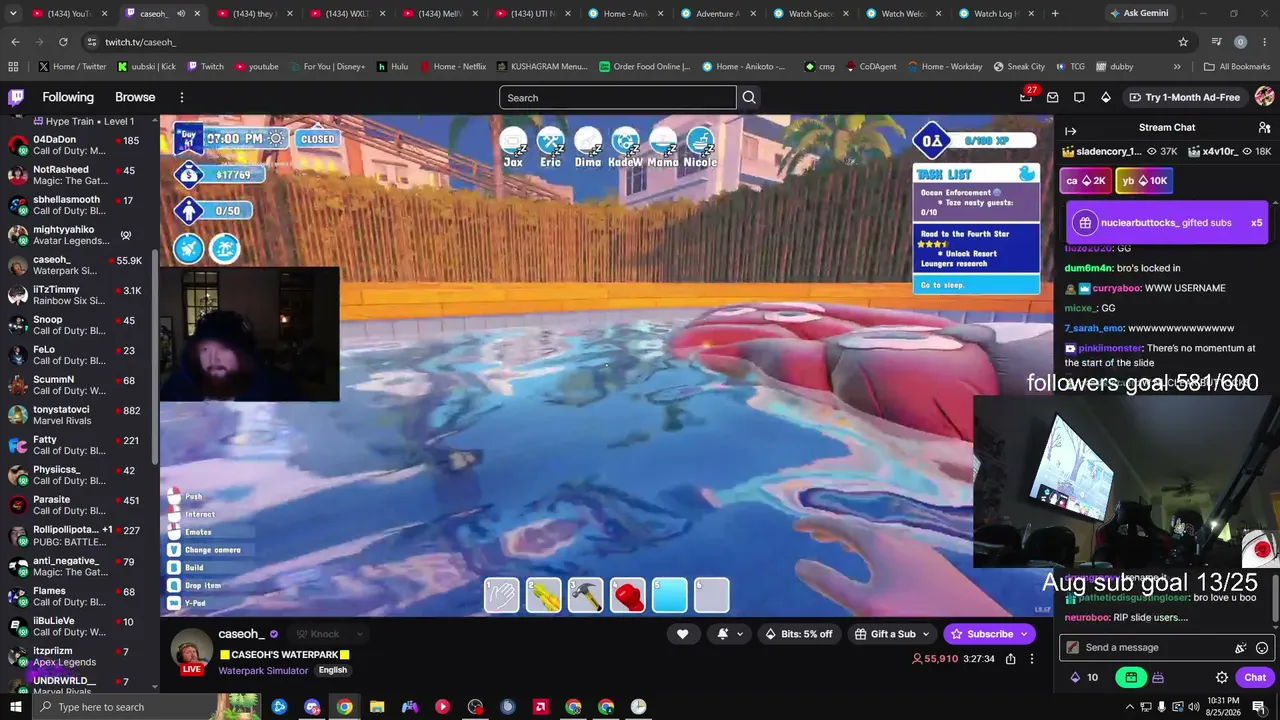Show the hidden bookmarks overflow chevron
This screenshot has width=1280, height=720.
coord(1177,67)
